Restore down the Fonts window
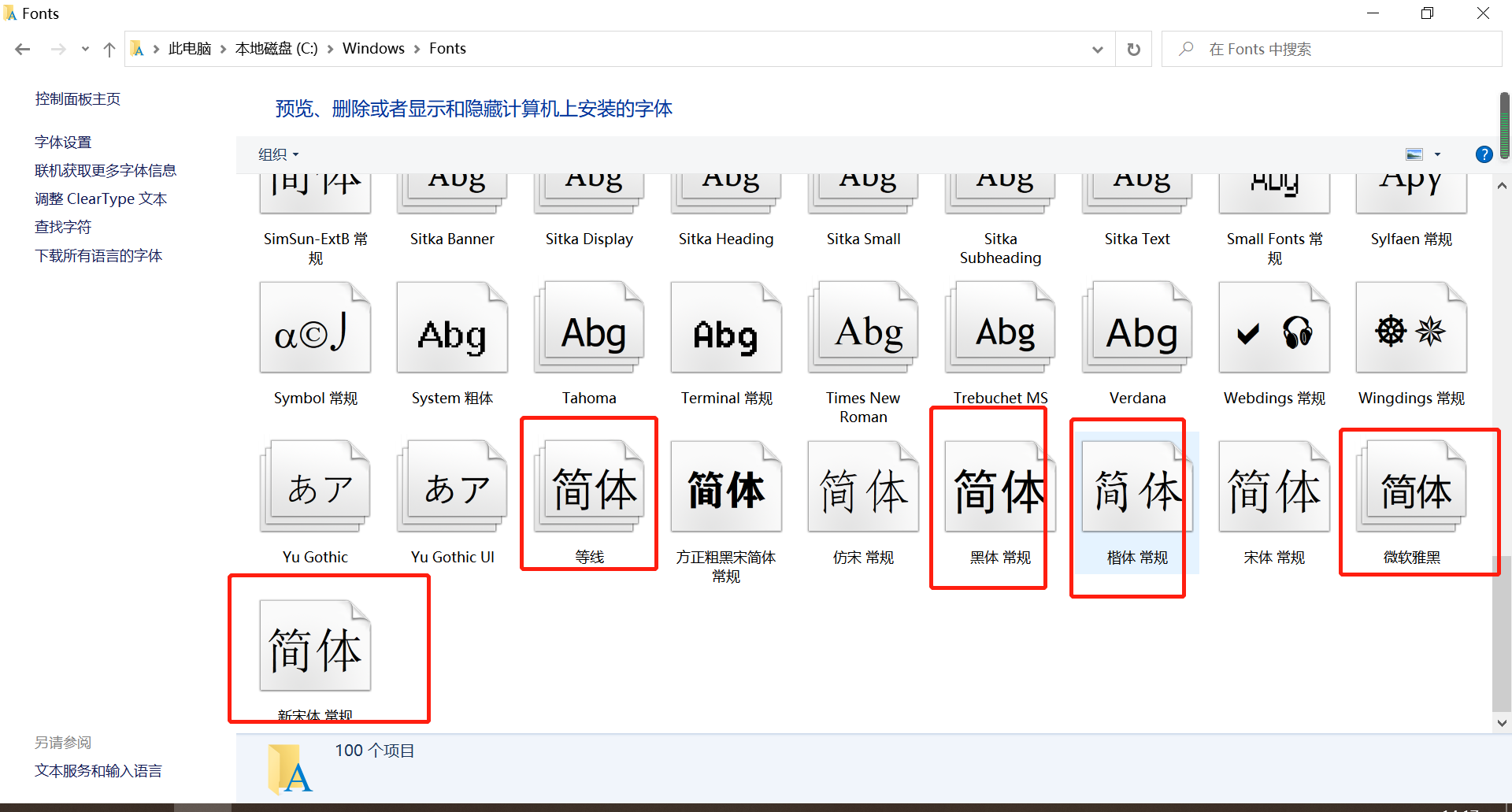The height and width of the screenshot is (812, 1512). 1427,13
